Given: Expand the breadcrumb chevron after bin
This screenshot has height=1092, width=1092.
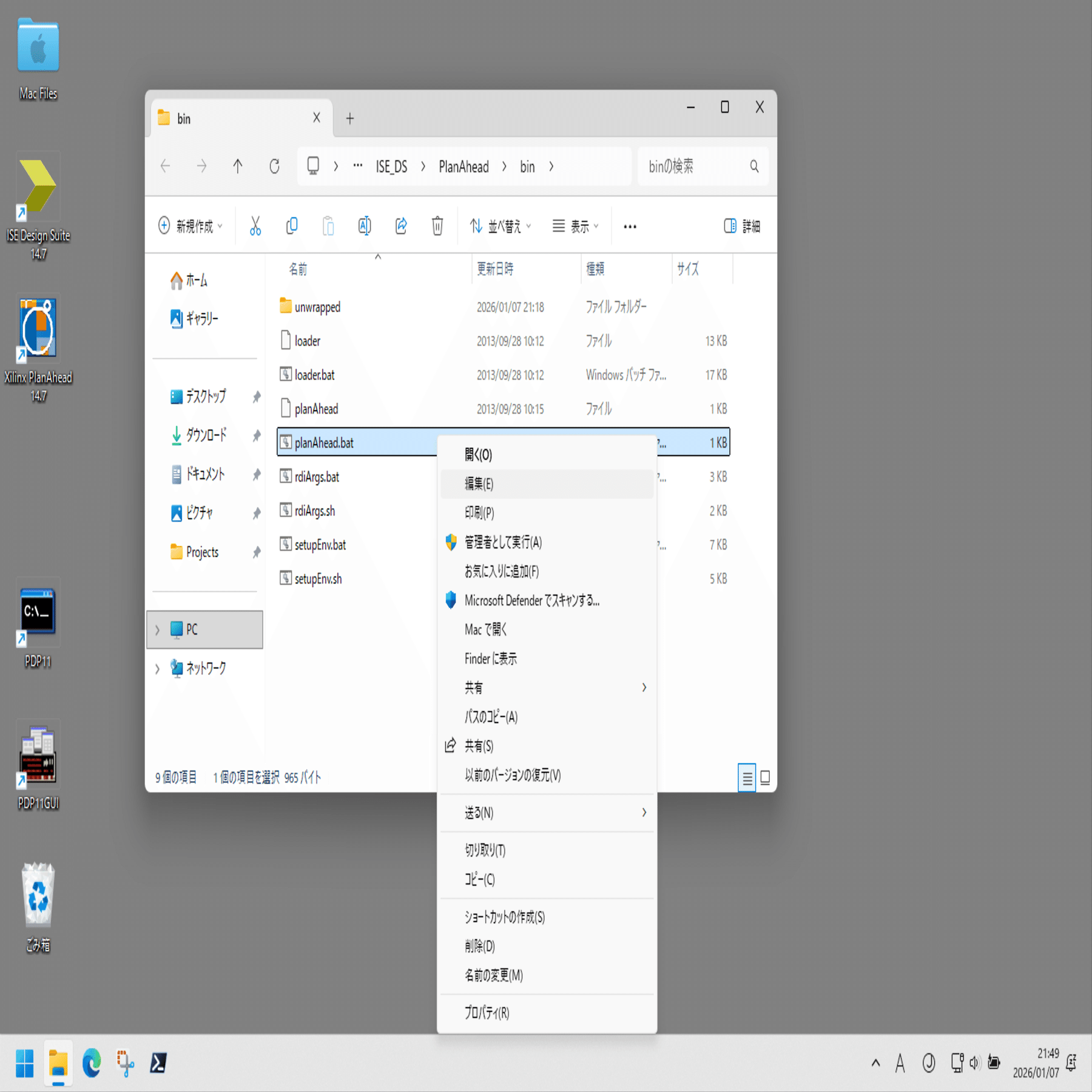Looking at the screenshot, I should 551,166.
